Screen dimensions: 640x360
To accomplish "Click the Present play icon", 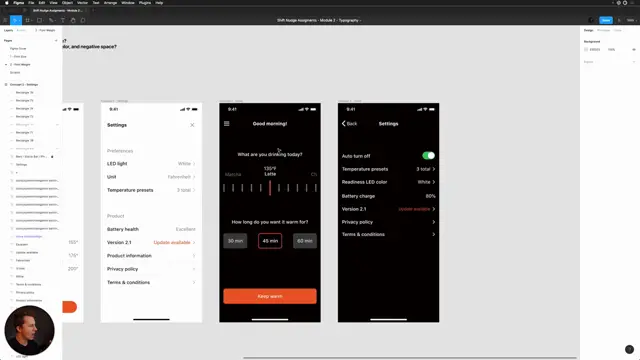I will click(x=619, y=20).
